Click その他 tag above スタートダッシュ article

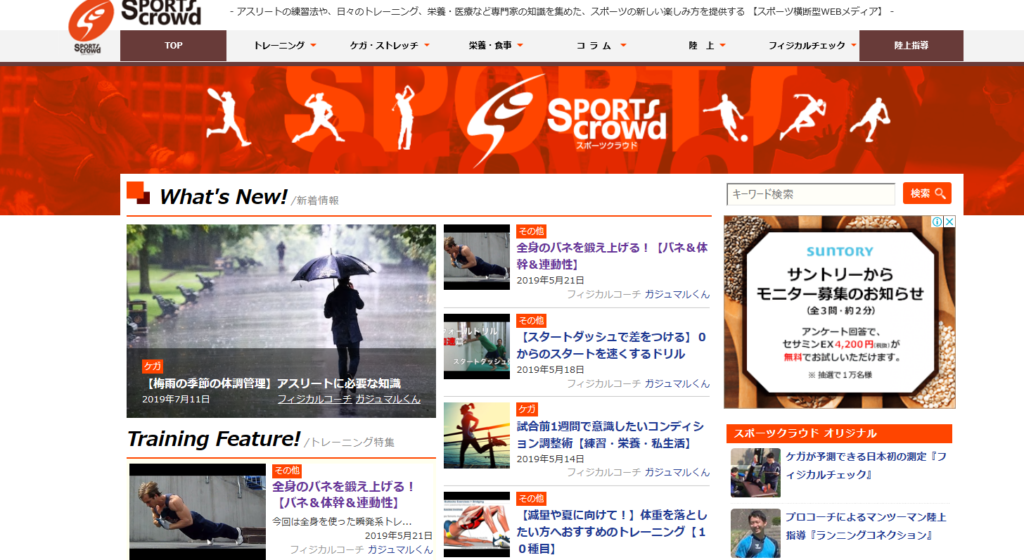pyautogui.click(x=531, y=320)
